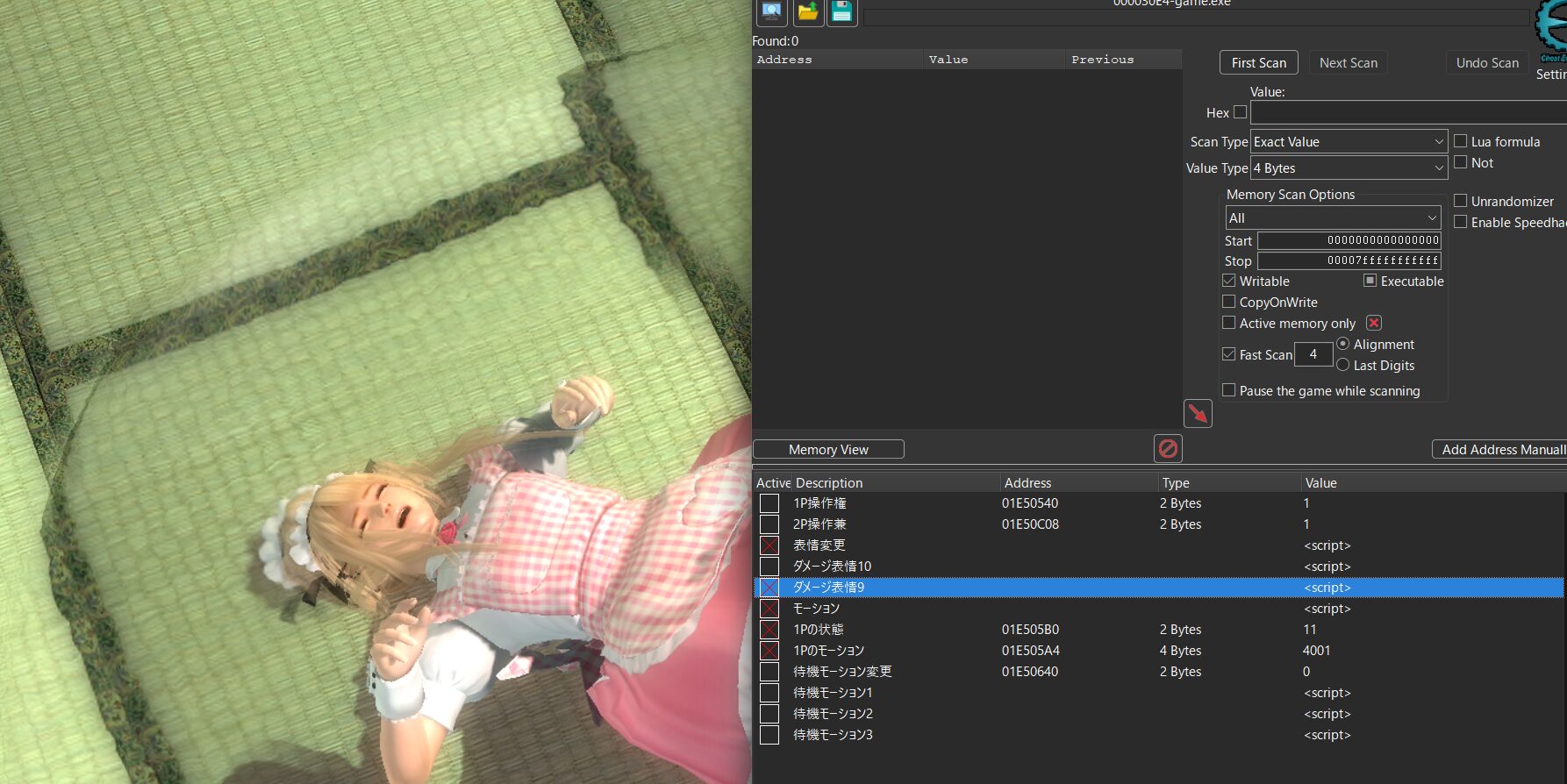Click the red circle clear list icon
The width and height of the screenshot is (1567, 784).
(x=1168, y=449)
